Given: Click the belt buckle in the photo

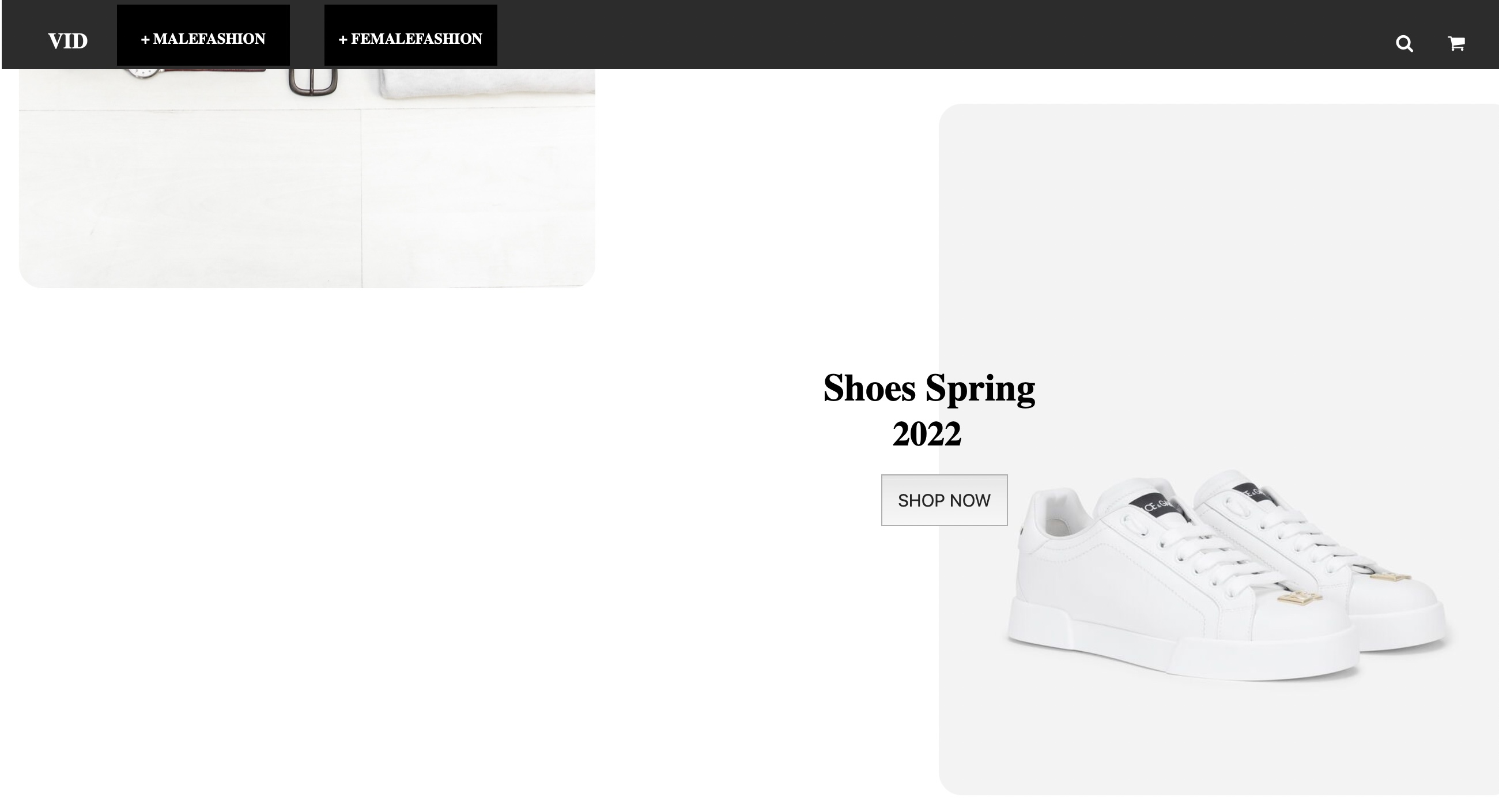Looking at the screenshot, I should [x=313, y=81].
